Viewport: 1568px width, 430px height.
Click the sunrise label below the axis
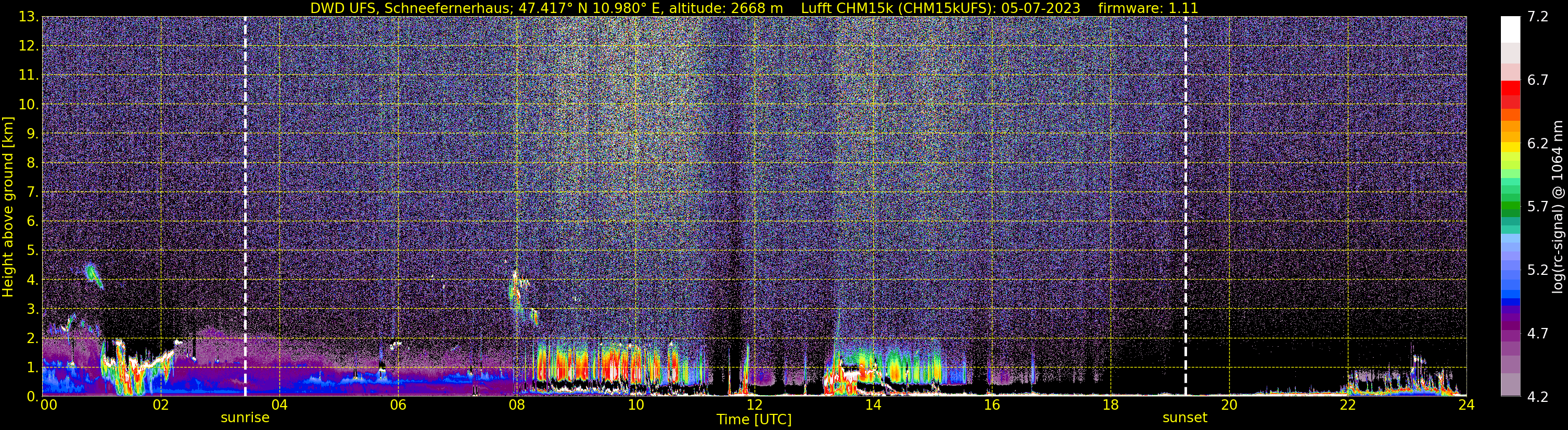[245, 418]
